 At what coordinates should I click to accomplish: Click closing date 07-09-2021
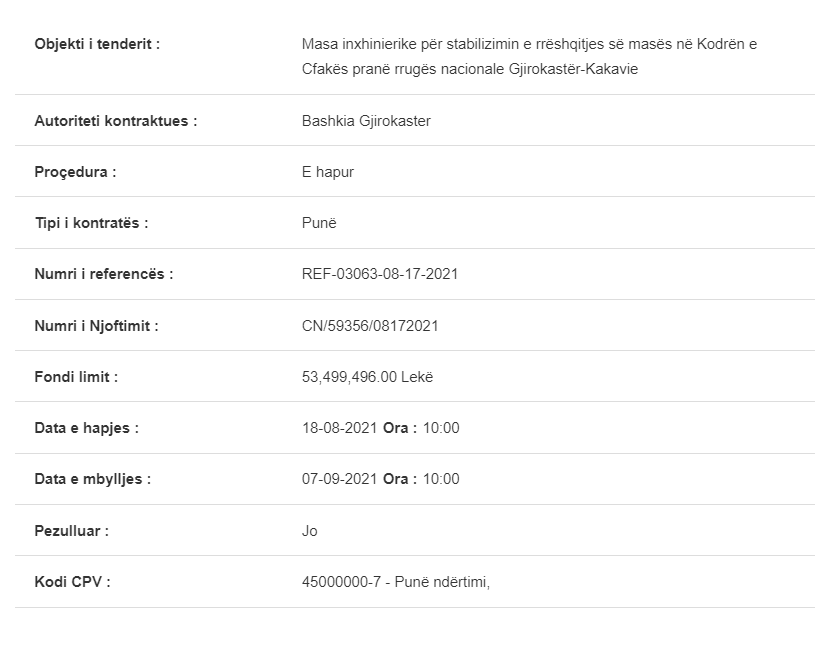pos(339,479)
